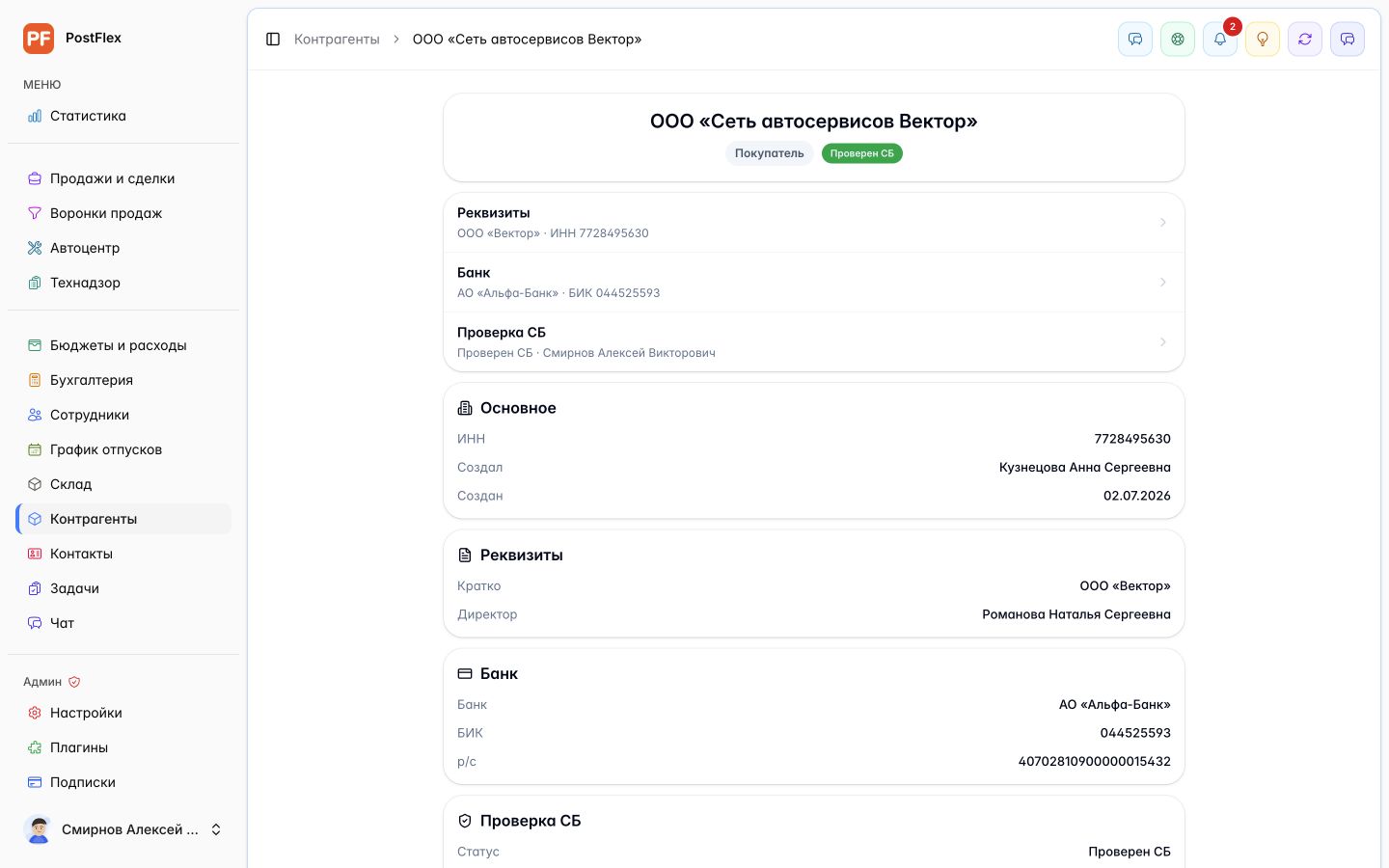Toggle the sidebar panel icon
The width and height of the screenshot is (1389, 868).
[273, 40]
